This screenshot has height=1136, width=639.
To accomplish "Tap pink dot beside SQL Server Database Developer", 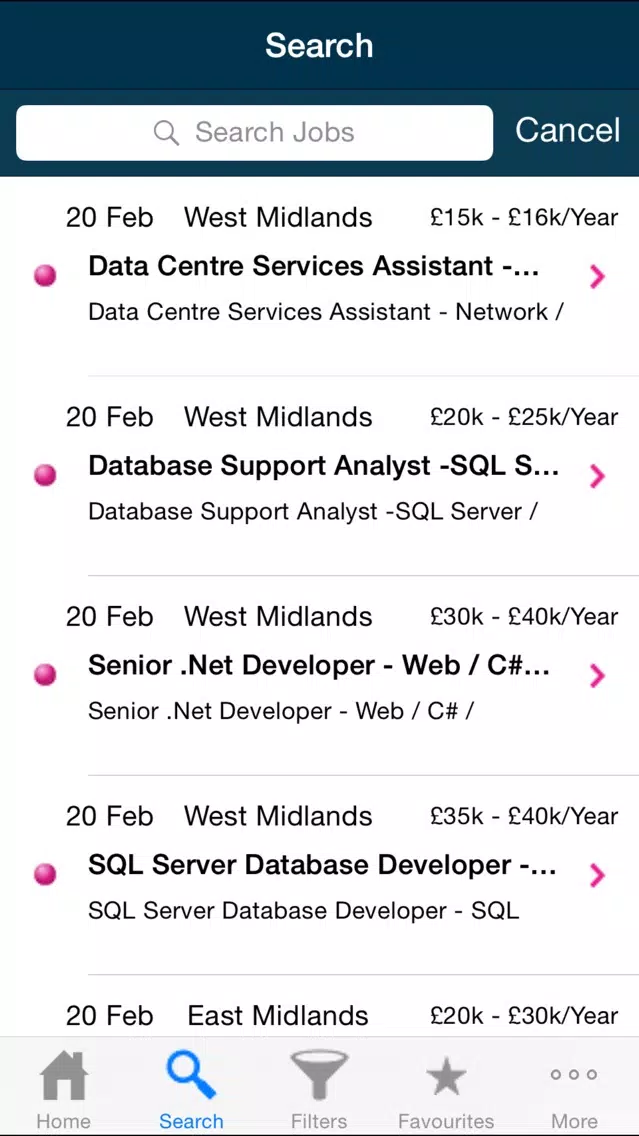I will click(45, 874).
